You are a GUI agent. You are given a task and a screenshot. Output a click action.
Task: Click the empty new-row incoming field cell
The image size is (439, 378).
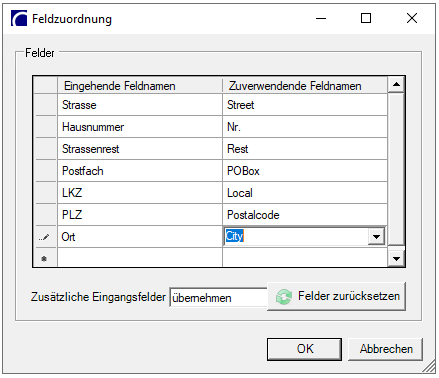coord(140,258)
